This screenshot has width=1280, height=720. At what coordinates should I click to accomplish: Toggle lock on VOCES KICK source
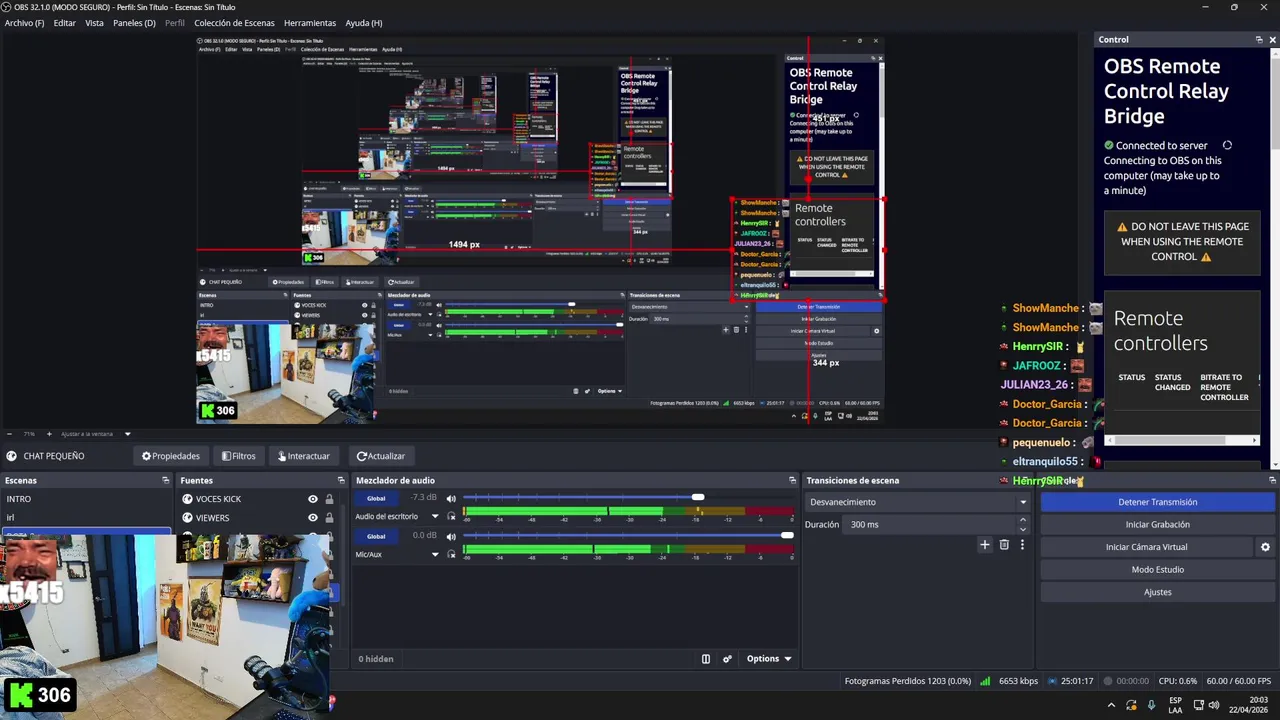[329, 499]
